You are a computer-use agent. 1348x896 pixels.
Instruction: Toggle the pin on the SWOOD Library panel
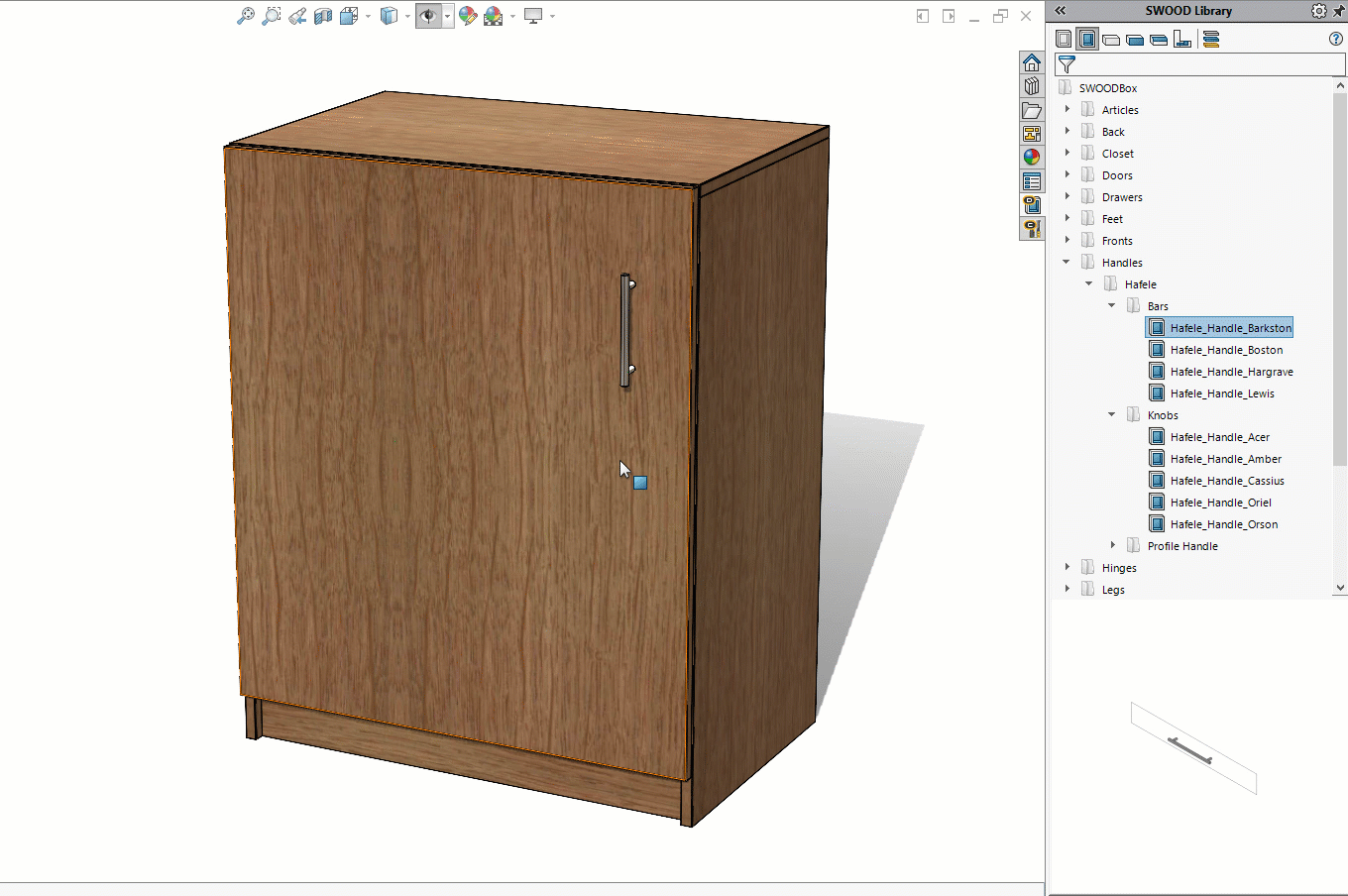[x=1339, y=10]
